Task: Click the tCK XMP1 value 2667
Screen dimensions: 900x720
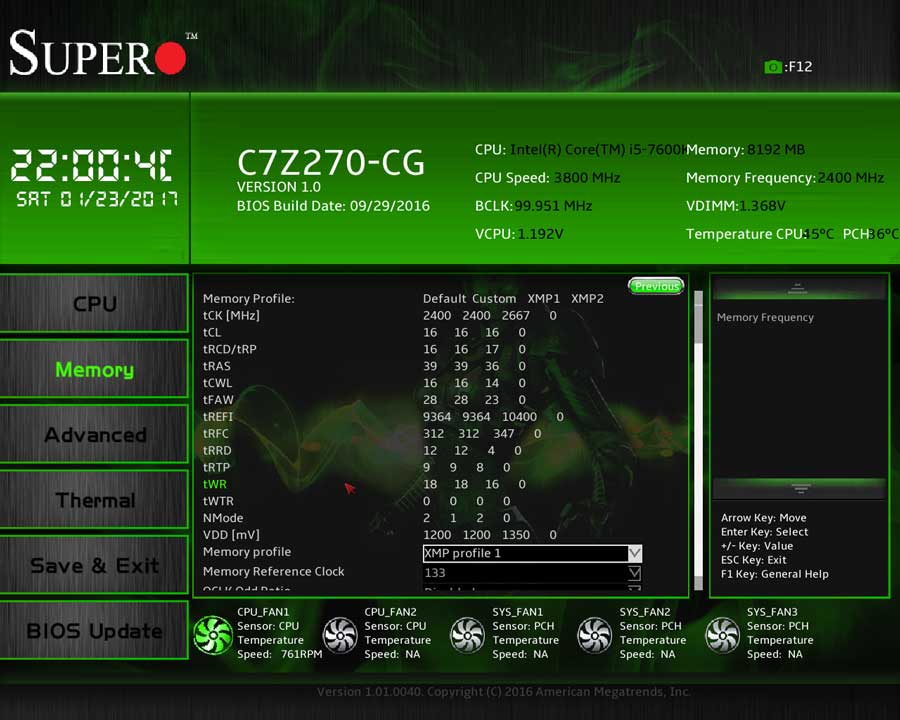Action: pos(515,315)
